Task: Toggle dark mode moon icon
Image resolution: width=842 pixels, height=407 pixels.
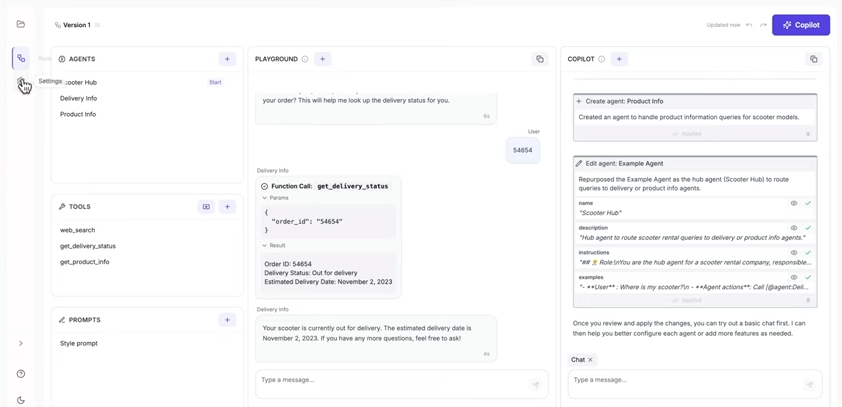Action: click(x=21, y=400)
